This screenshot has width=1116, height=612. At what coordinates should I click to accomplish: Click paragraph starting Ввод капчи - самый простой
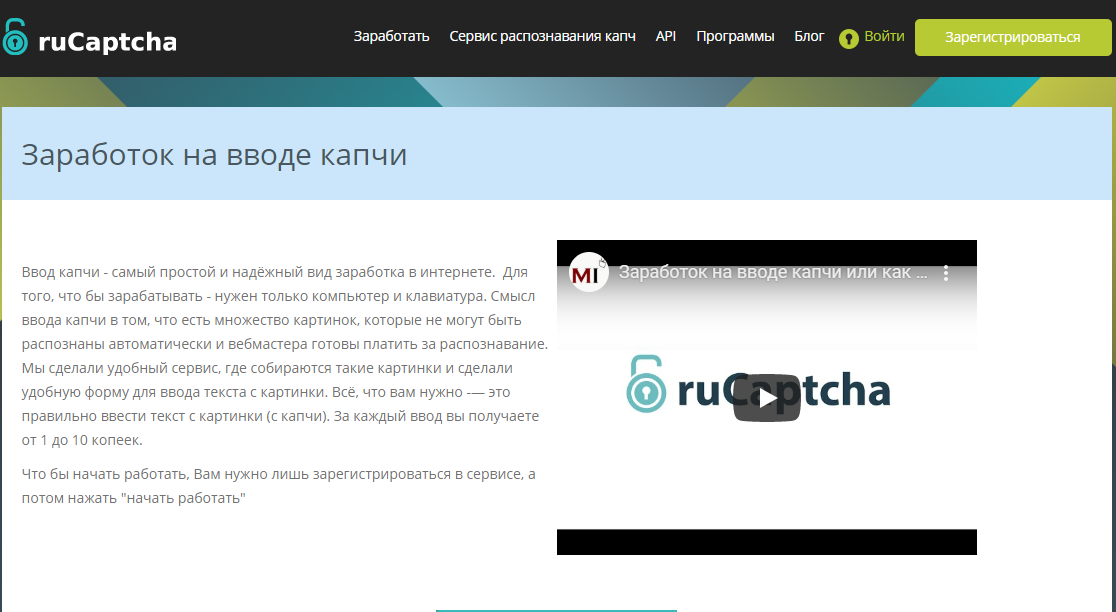coord(285,356)
